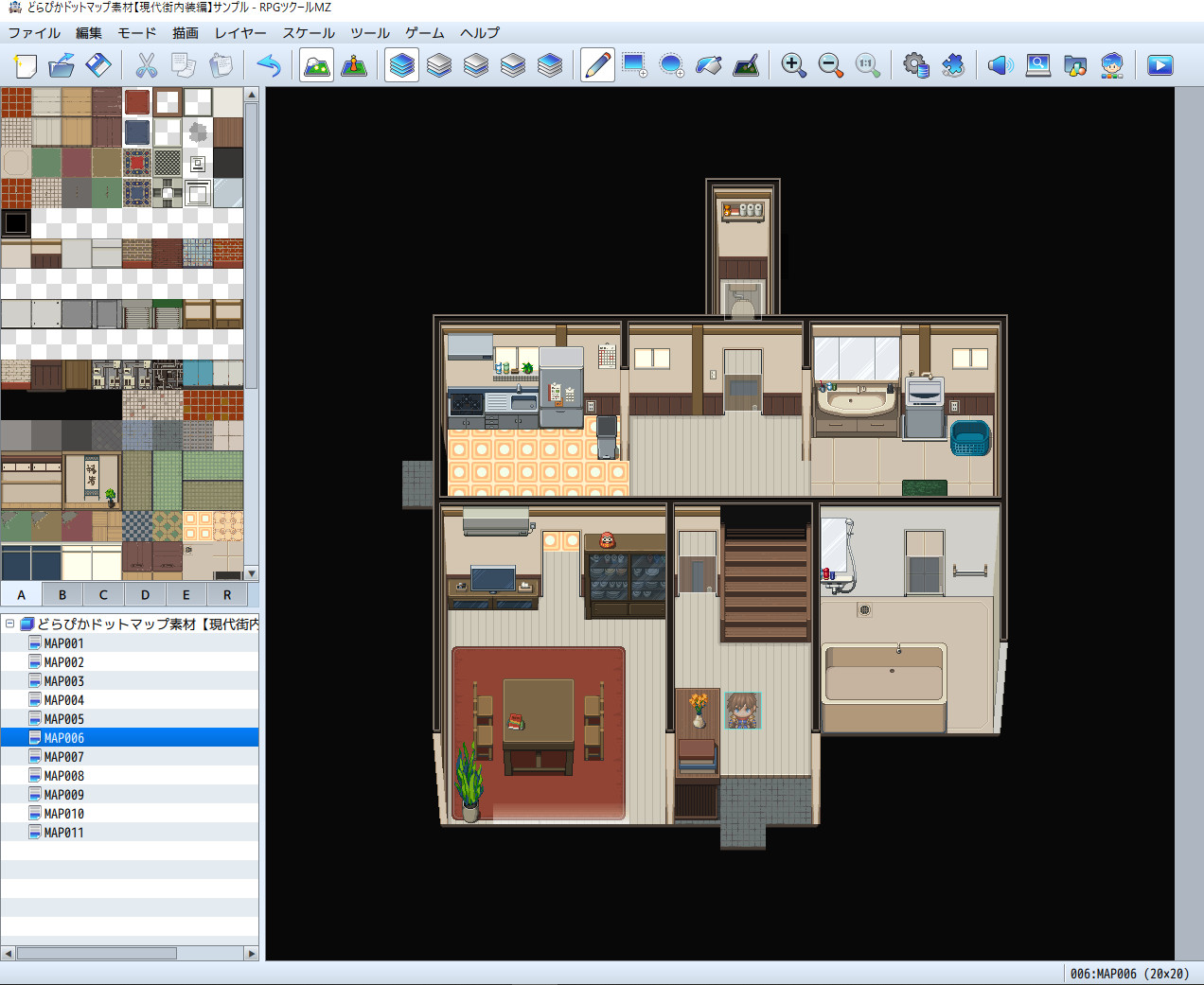Screen dimensions: 1204x985
Task: Open the sound test
Action: [x=1000, y=64]
